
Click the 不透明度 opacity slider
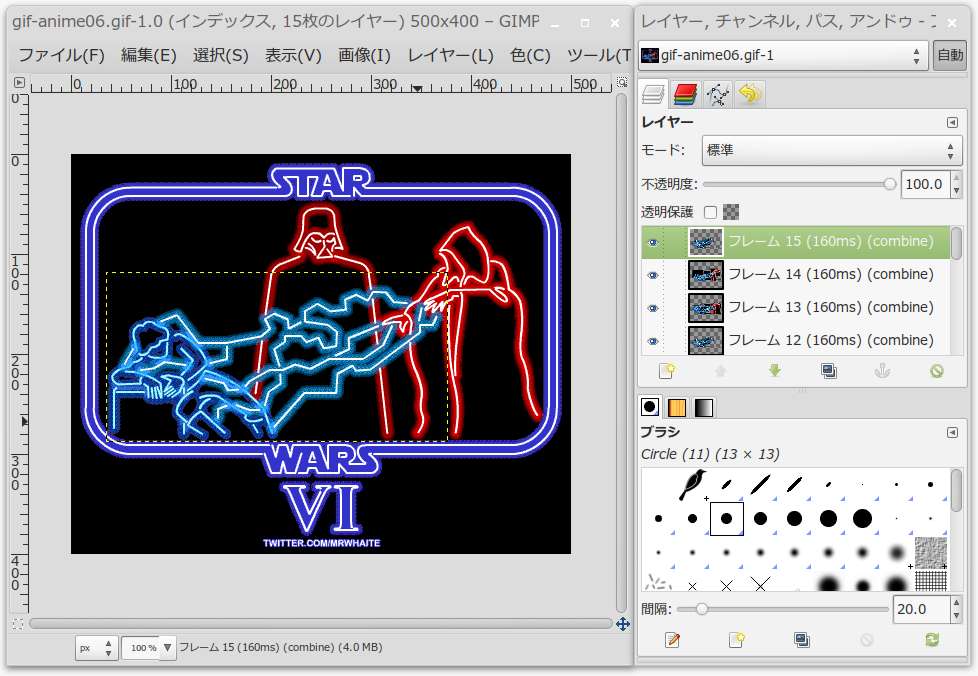800,184
